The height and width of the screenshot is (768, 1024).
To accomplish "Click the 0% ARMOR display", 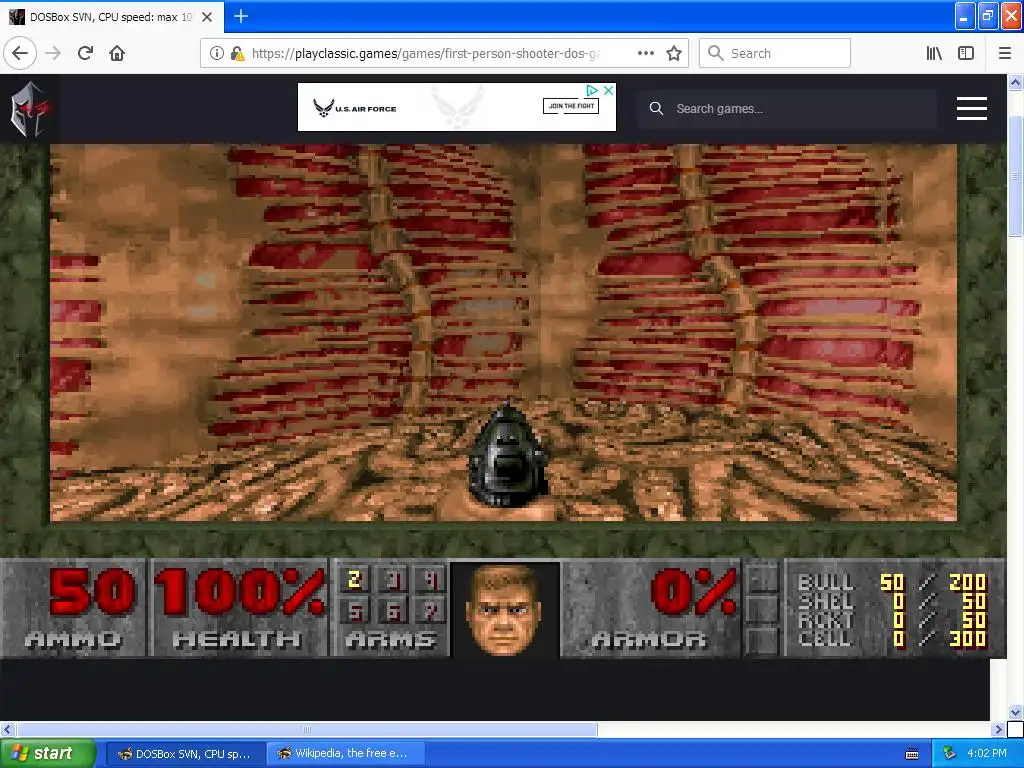I will pos(692,593).
